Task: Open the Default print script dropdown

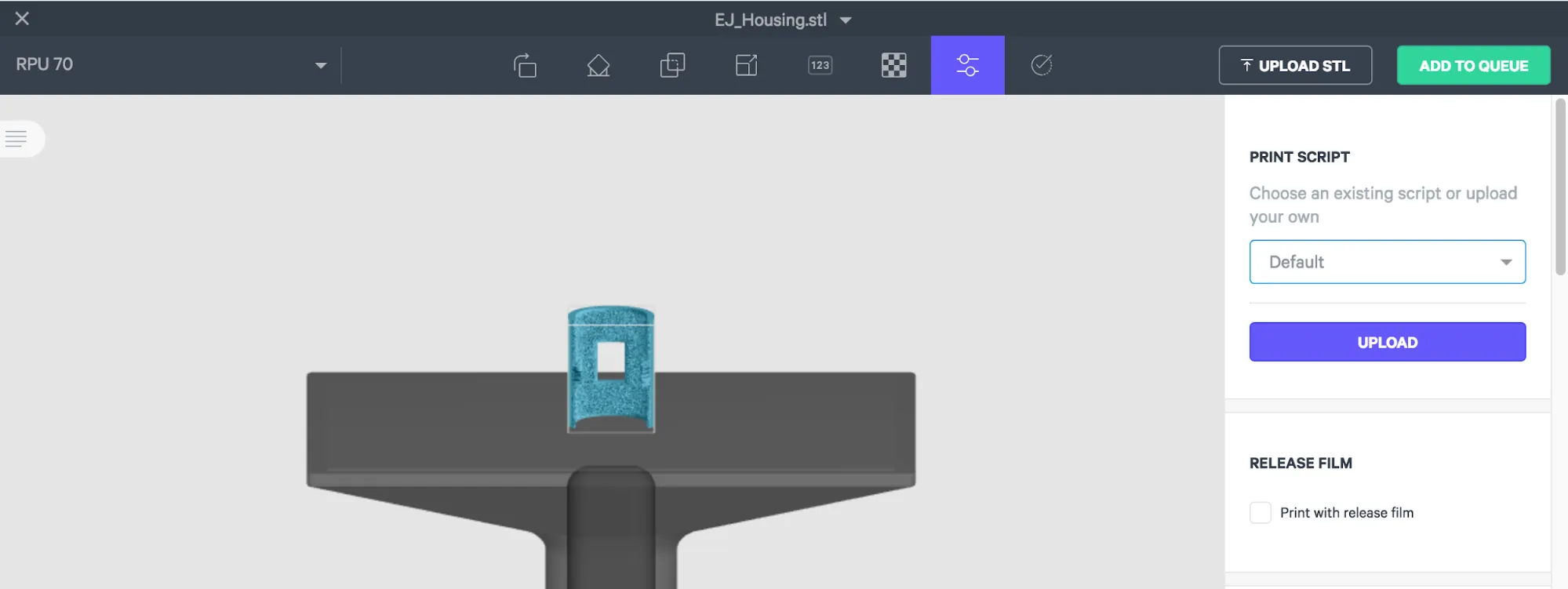Action: point(1387,262)
